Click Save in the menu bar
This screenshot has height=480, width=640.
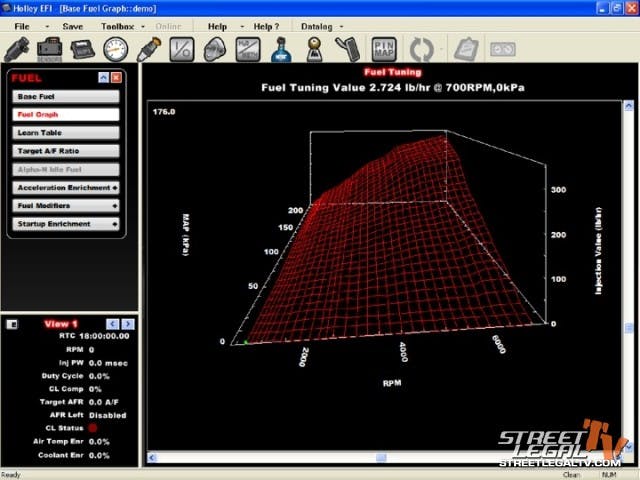73,25
